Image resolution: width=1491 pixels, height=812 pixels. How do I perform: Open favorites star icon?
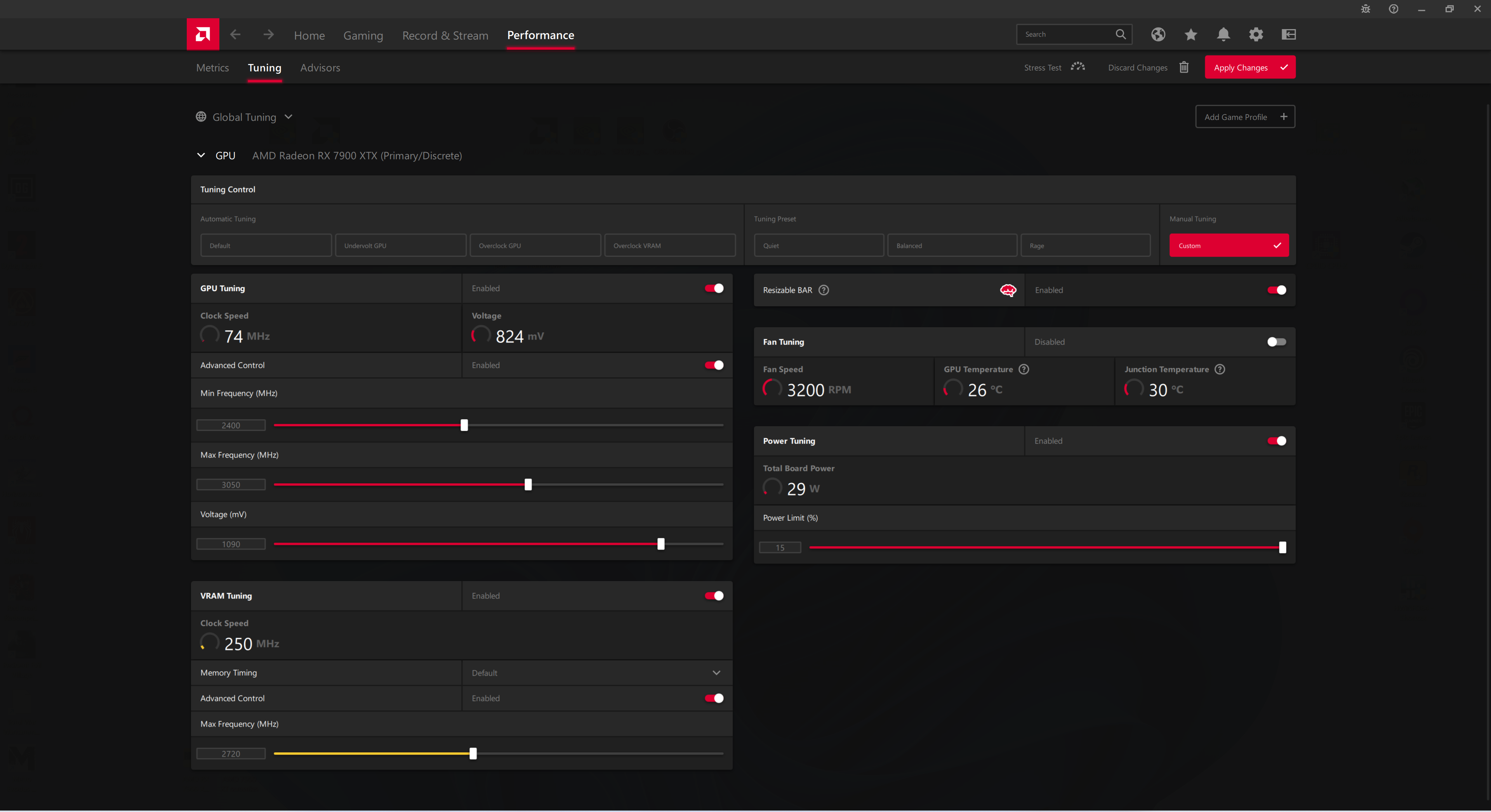1190,35
